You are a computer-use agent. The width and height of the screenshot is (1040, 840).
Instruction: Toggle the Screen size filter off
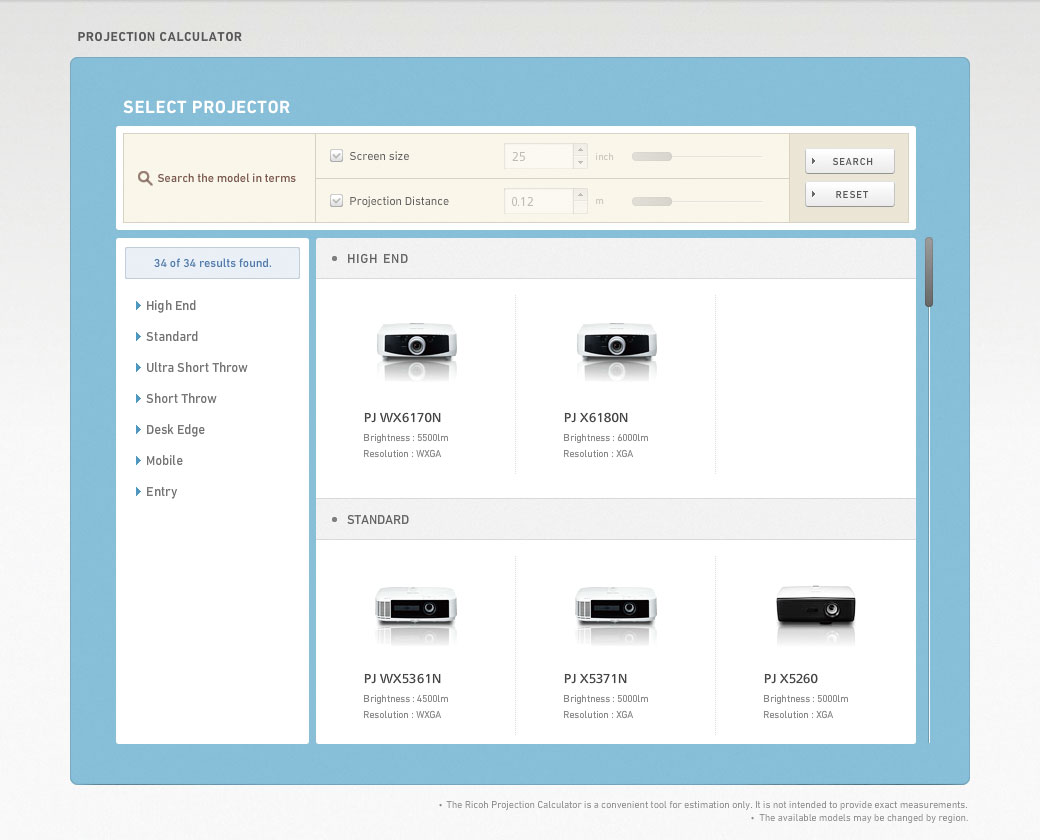[x=337, y=156]
